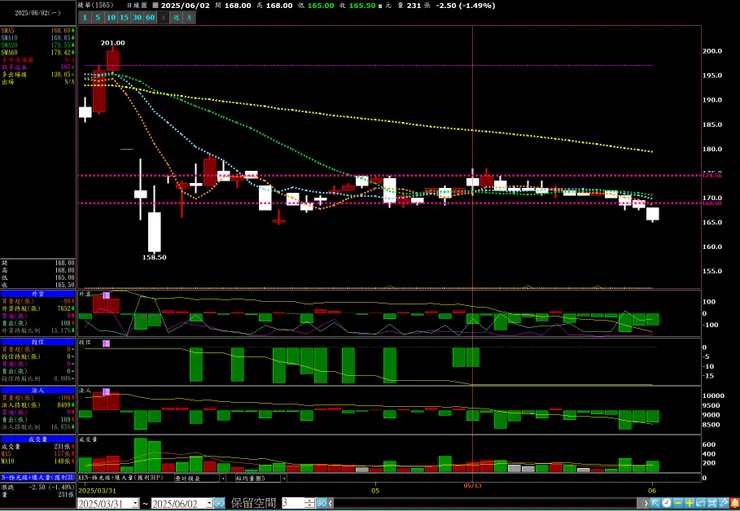Click the 外資持股比例 15.17% row
This screenshot has width=740, height=511.
coord(38,331)
